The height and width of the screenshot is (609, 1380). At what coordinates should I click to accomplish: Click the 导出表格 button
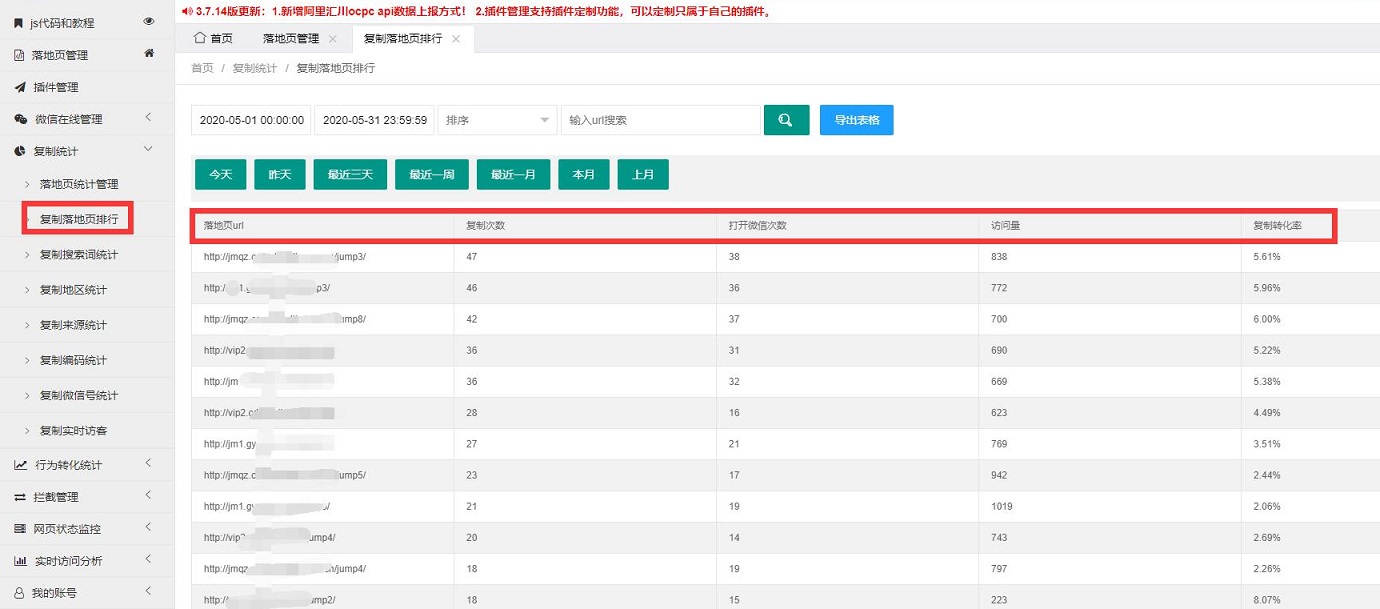point(856,120)
